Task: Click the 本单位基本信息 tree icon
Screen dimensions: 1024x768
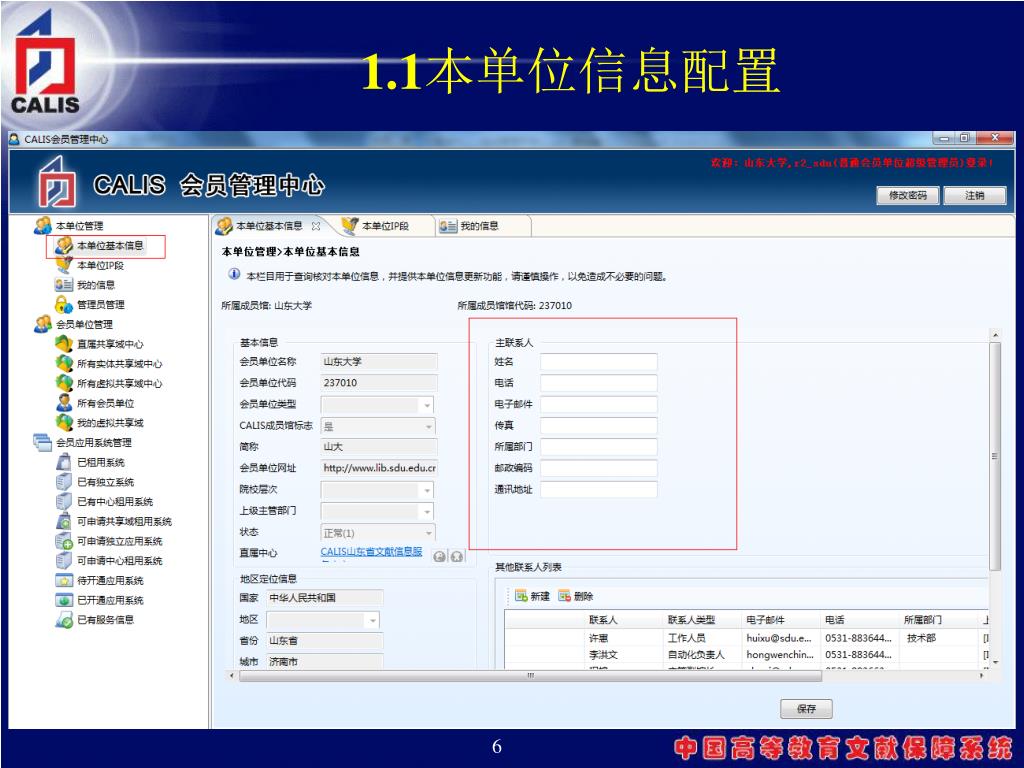Action: tap(63, 246)
